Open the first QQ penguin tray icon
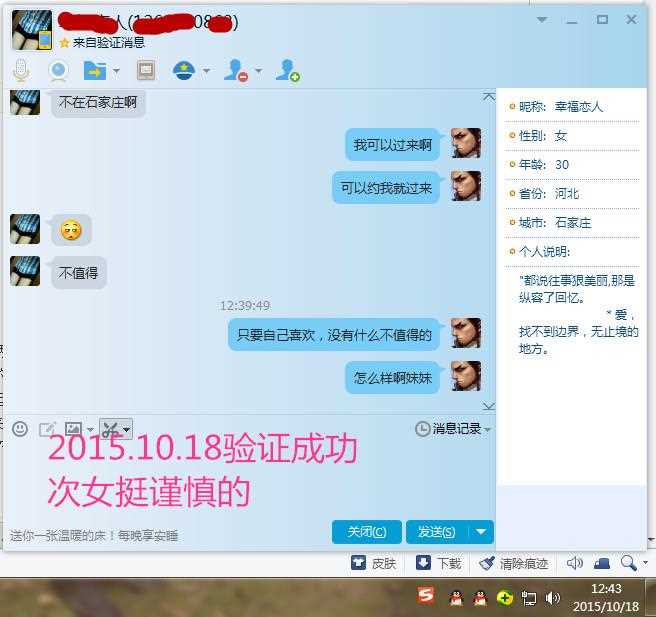This screenshot has width=656, height=617. pyautogui.click(x=456, y=599)
